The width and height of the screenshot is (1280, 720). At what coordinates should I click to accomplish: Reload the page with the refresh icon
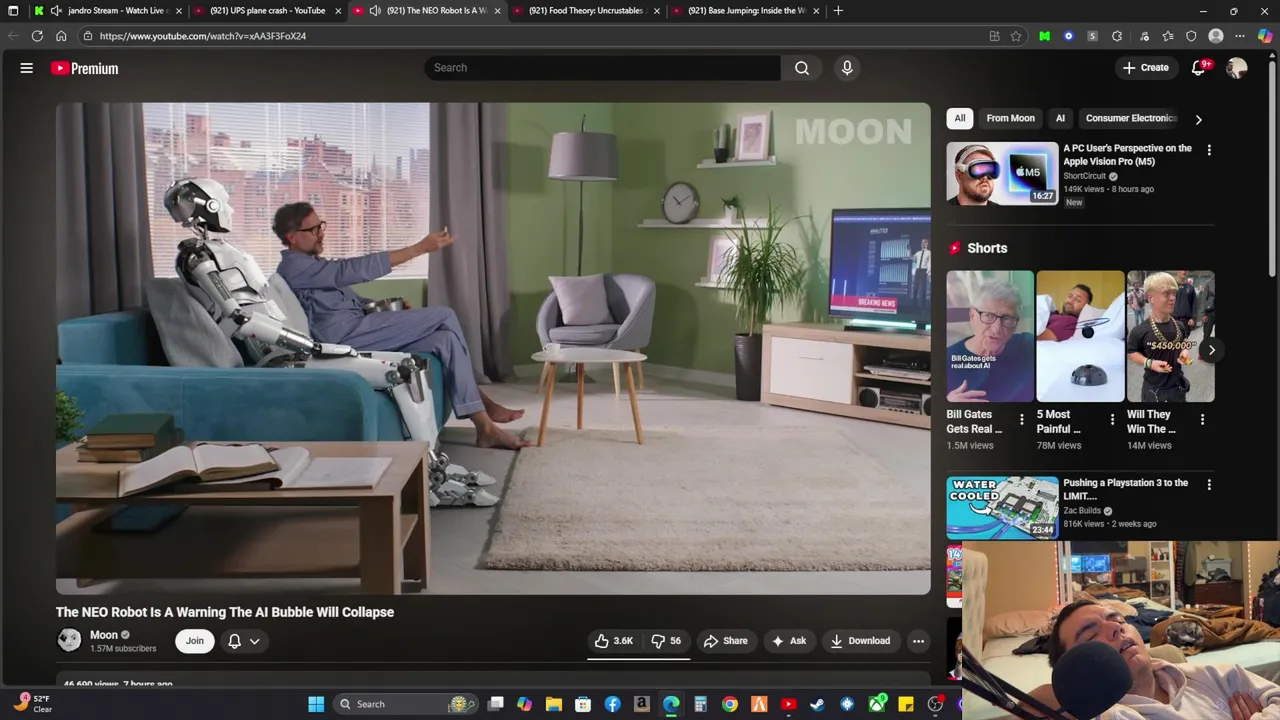37,36
